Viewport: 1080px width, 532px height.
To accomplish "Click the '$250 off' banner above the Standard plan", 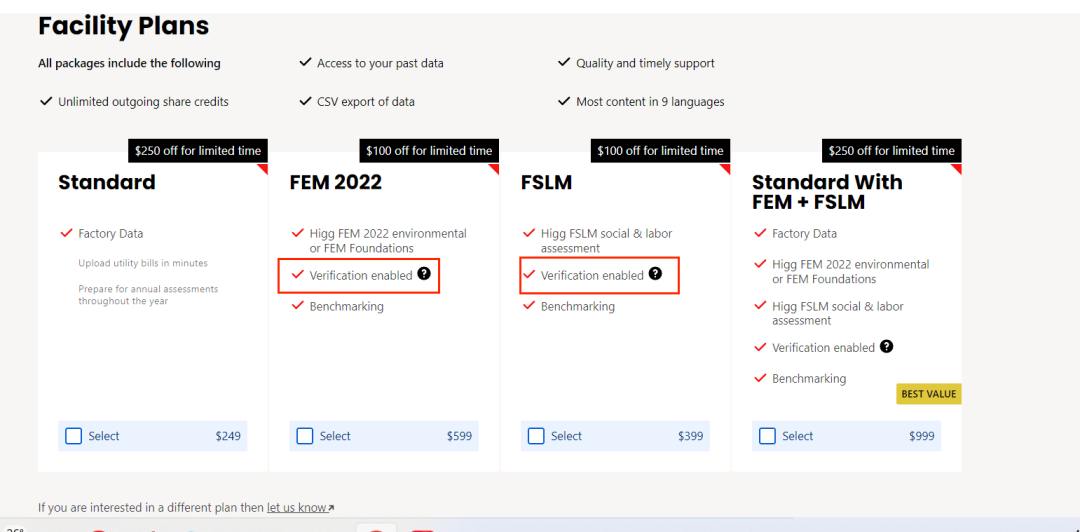I will point(198,151).
